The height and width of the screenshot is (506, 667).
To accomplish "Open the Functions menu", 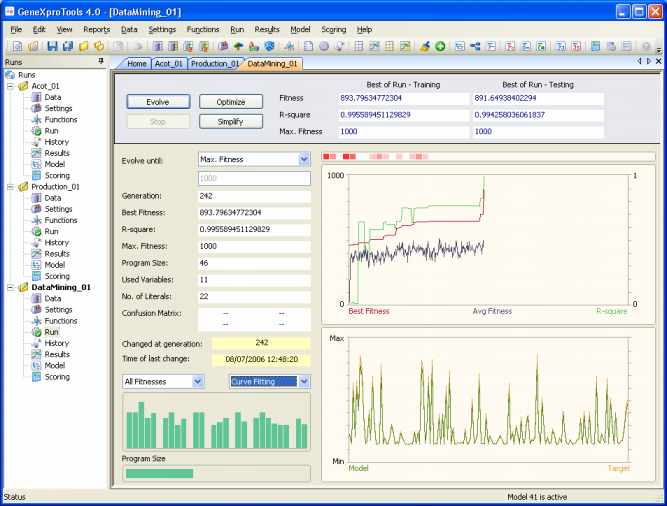I will tap(203, 29).
